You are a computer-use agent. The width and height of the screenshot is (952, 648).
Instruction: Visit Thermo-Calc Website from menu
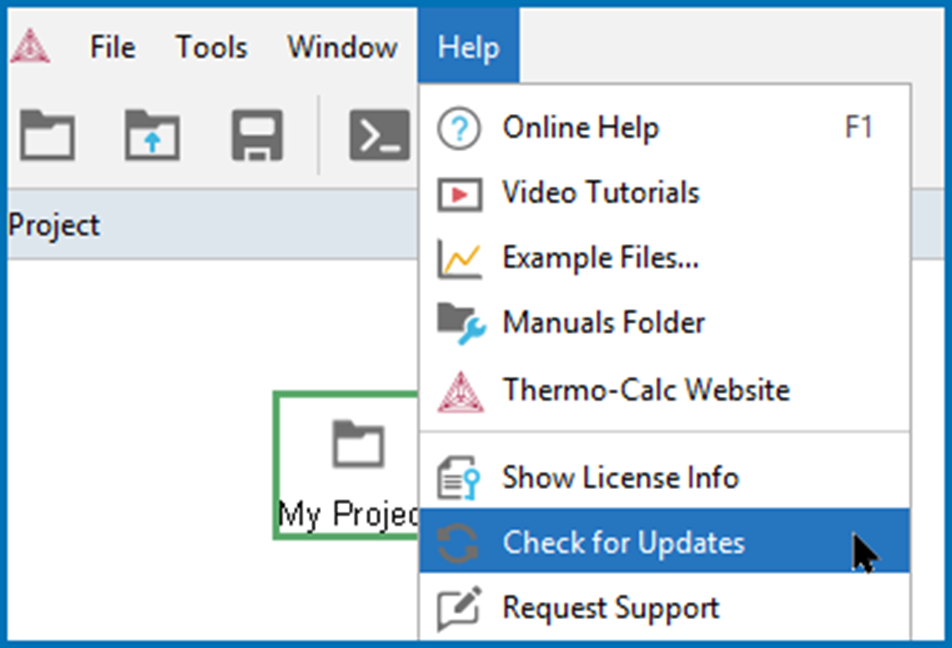coord(665,390)
